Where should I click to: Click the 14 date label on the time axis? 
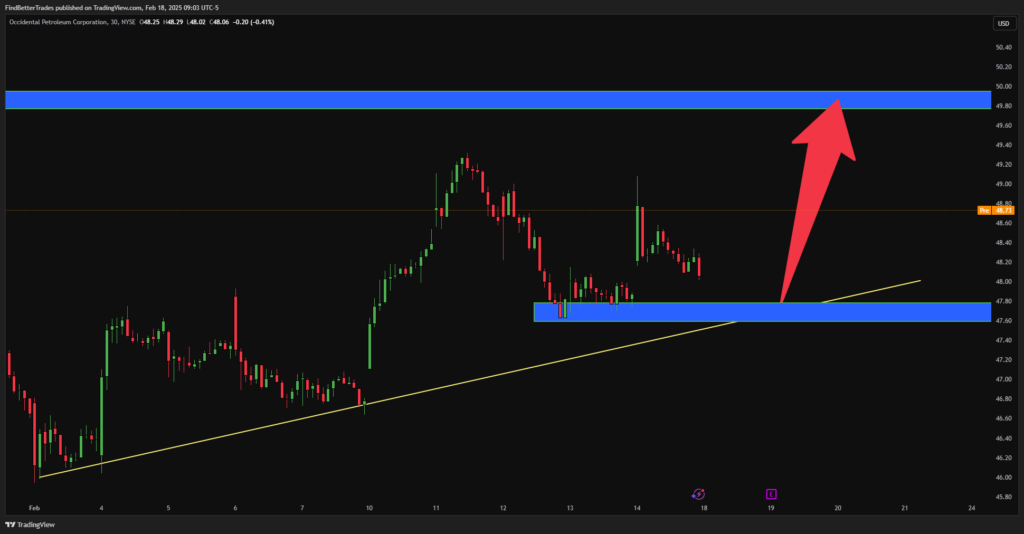(x=637, y=508)
